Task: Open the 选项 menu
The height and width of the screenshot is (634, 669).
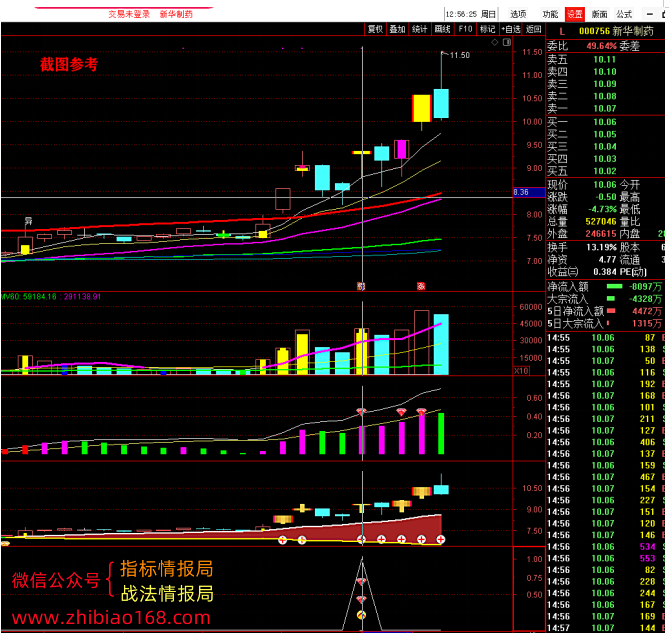Action: pyautogui.click(x=518, y=14)
